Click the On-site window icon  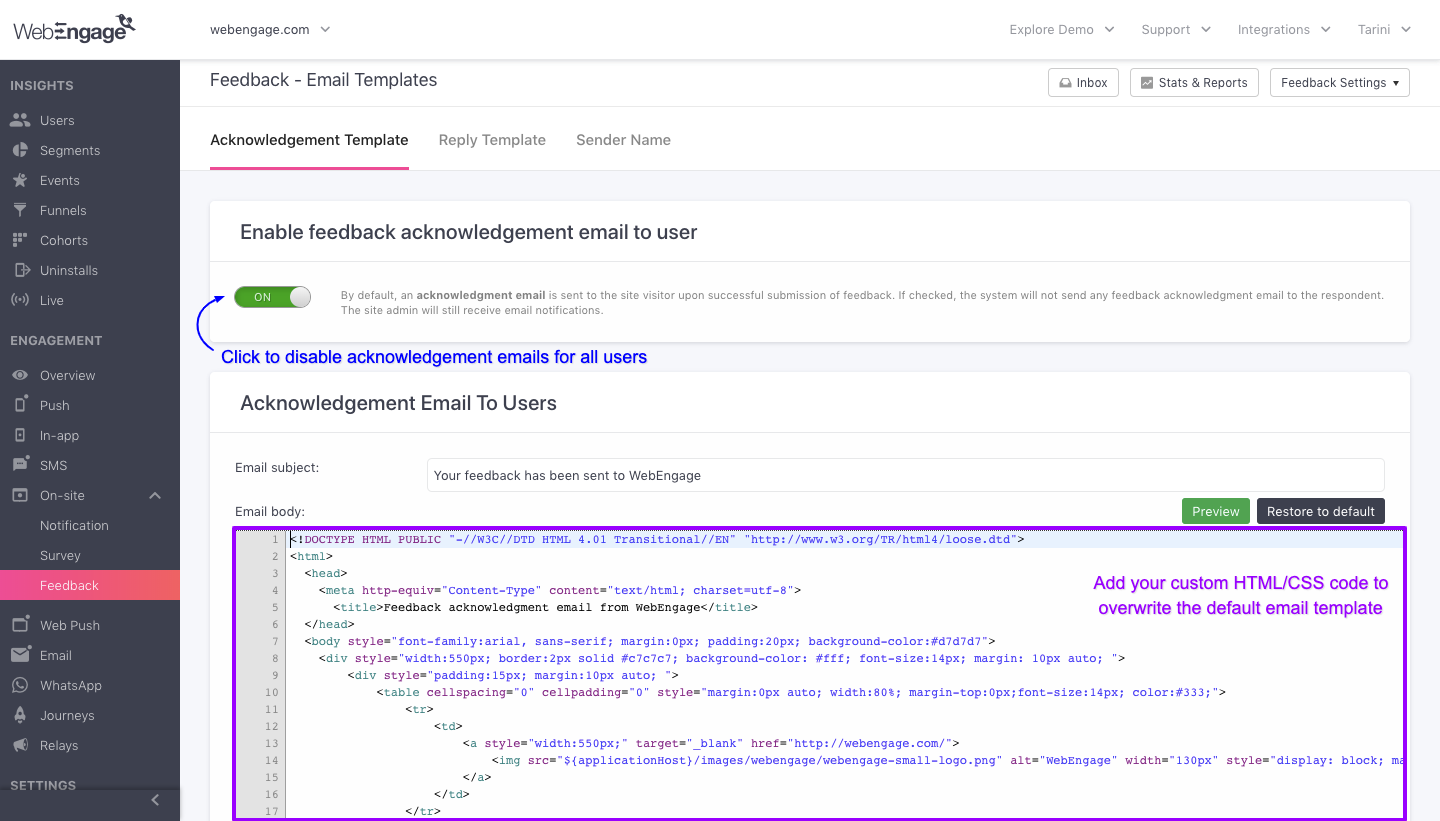(20, 495)
